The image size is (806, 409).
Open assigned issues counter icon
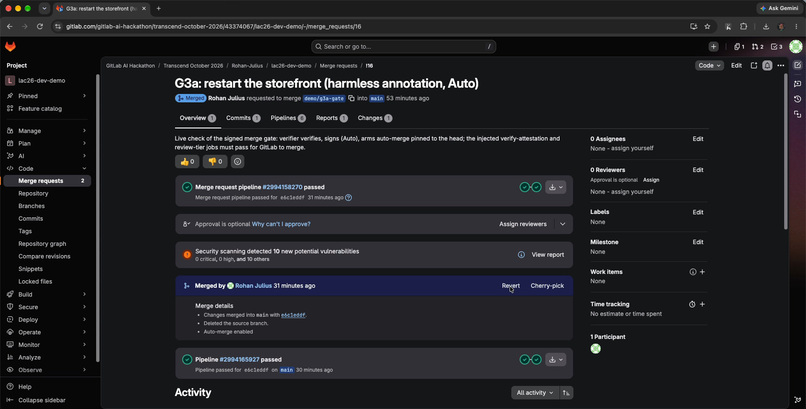[x=739, y=47]
